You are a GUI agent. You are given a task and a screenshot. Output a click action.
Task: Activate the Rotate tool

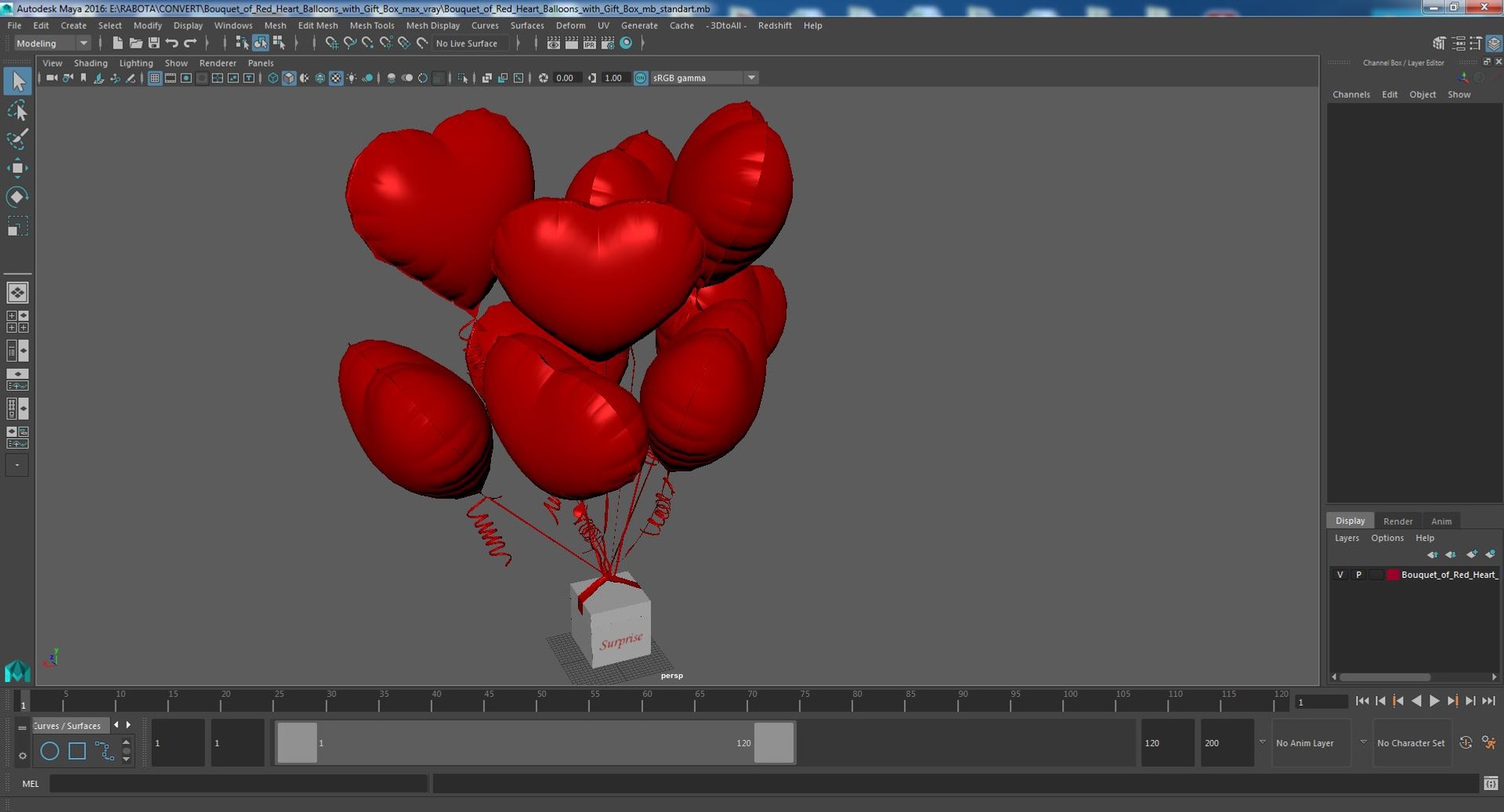pyautogui.click(x=17, y=197)
